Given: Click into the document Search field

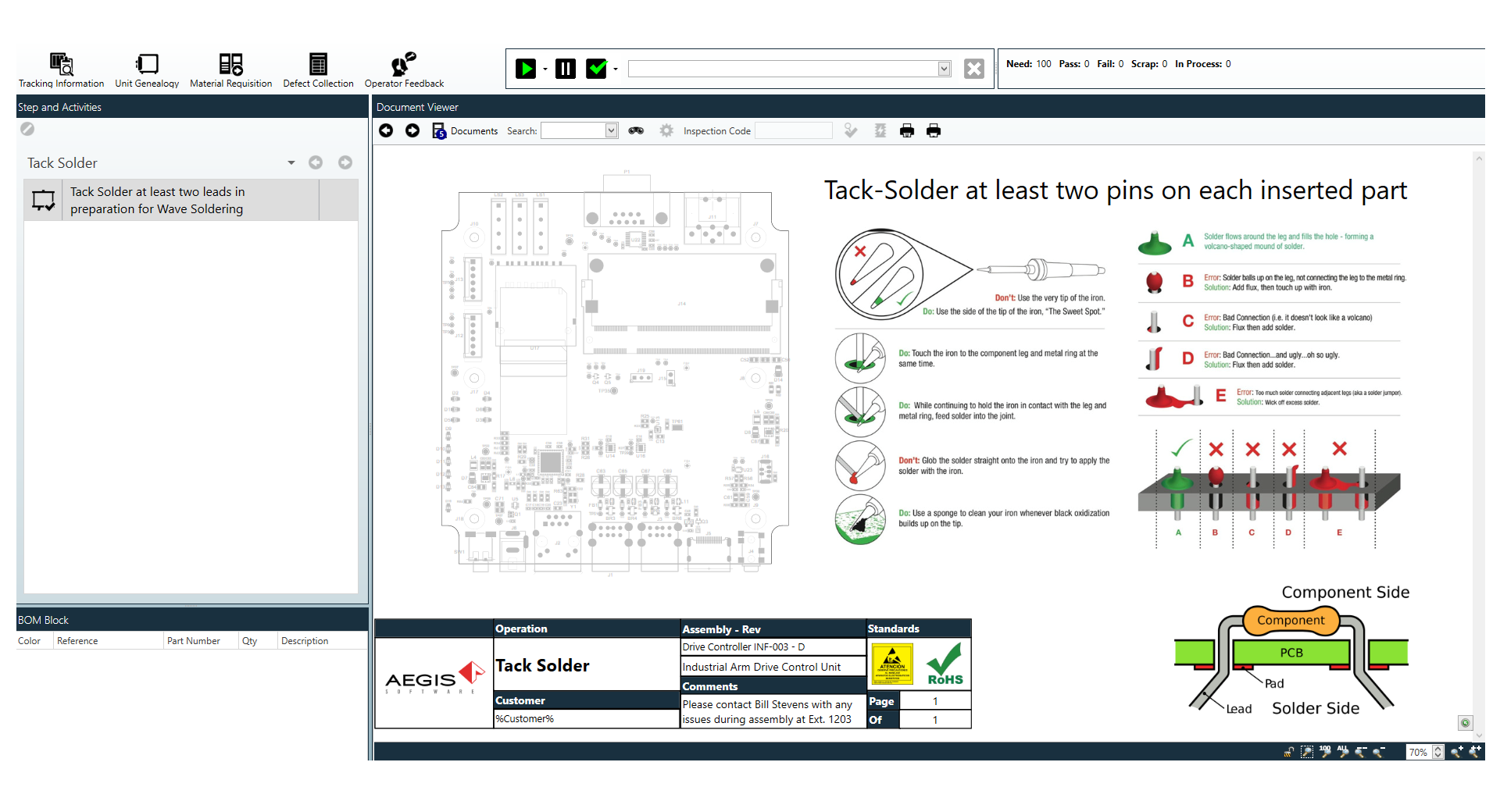Looking at the screenshot, I should click(x=573, y=130).
